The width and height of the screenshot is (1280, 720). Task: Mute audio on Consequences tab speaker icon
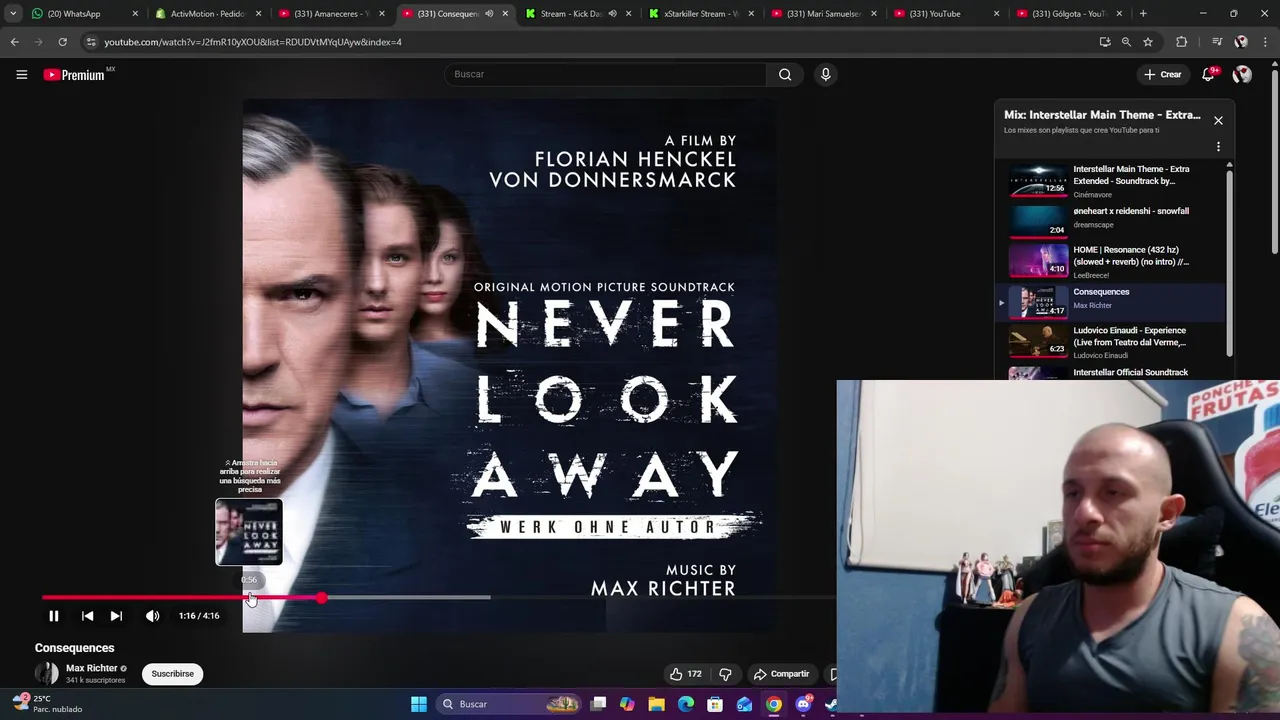[x=489, y=14]
